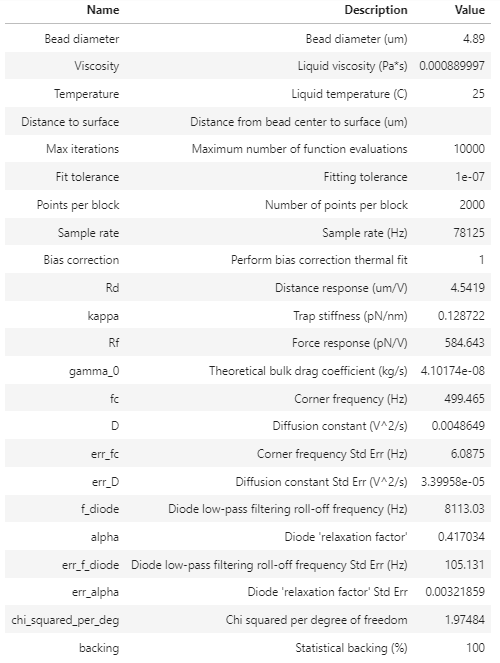500x663 pixels.
Task: Click the fc corner frequency value
Action: 464,399
